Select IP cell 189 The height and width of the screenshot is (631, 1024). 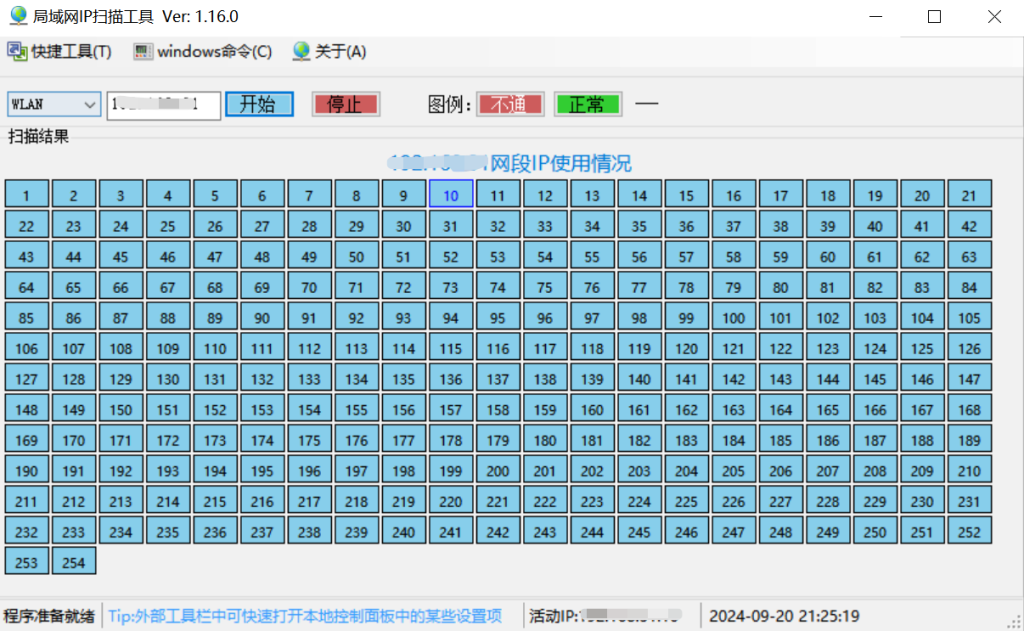(969, 440)
